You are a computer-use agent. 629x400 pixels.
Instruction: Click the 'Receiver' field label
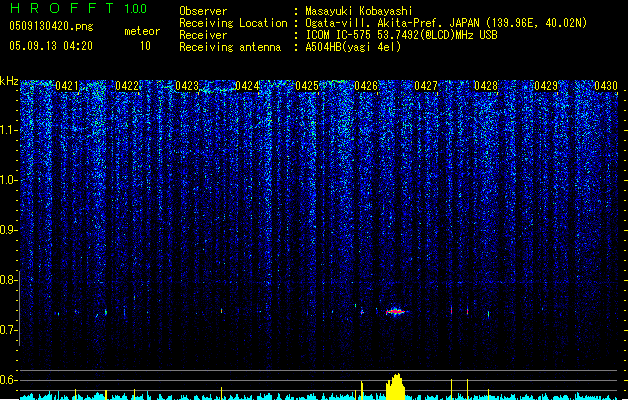[x=203, y=35]
